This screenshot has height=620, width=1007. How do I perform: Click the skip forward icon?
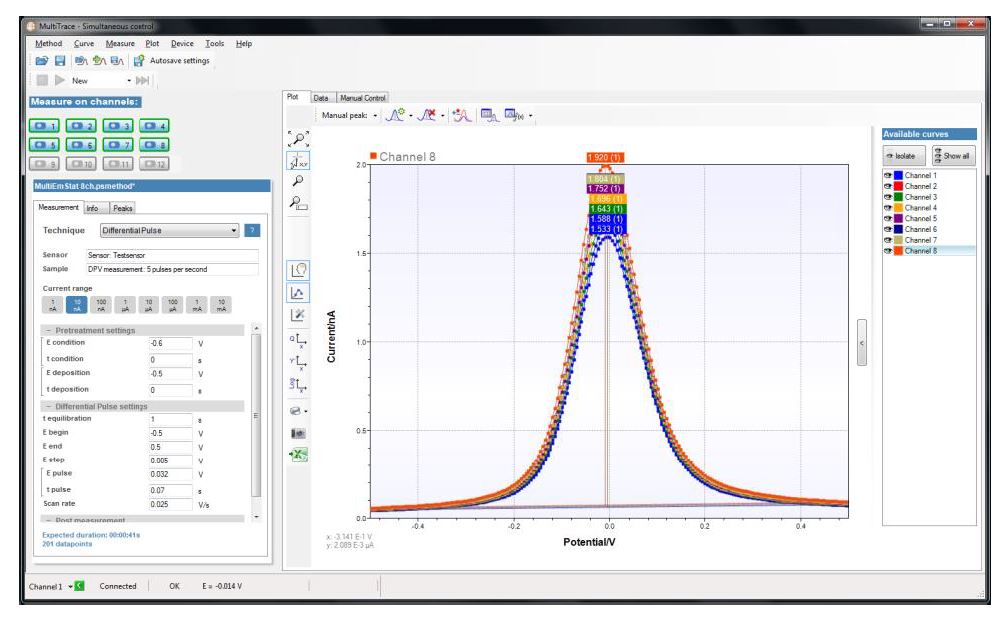pyautogui.click(x=143, y=80)
